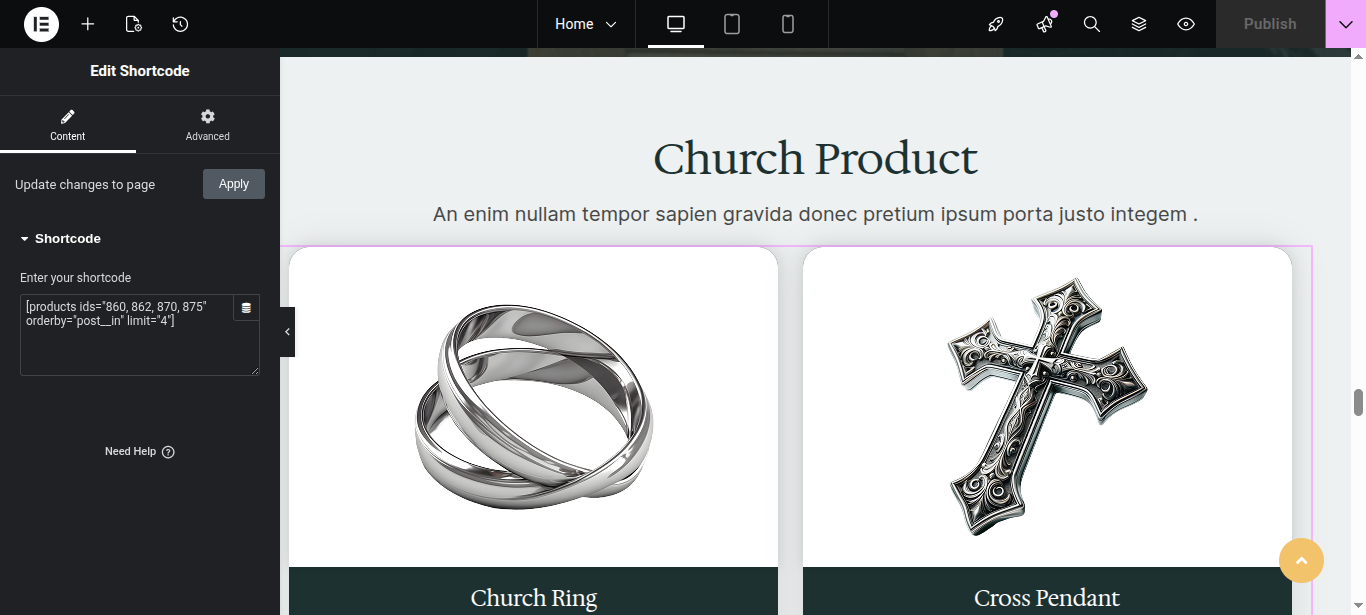
Task: Open the Add Element plus icon
Action: pyautogui.click(x=88, y=24)
